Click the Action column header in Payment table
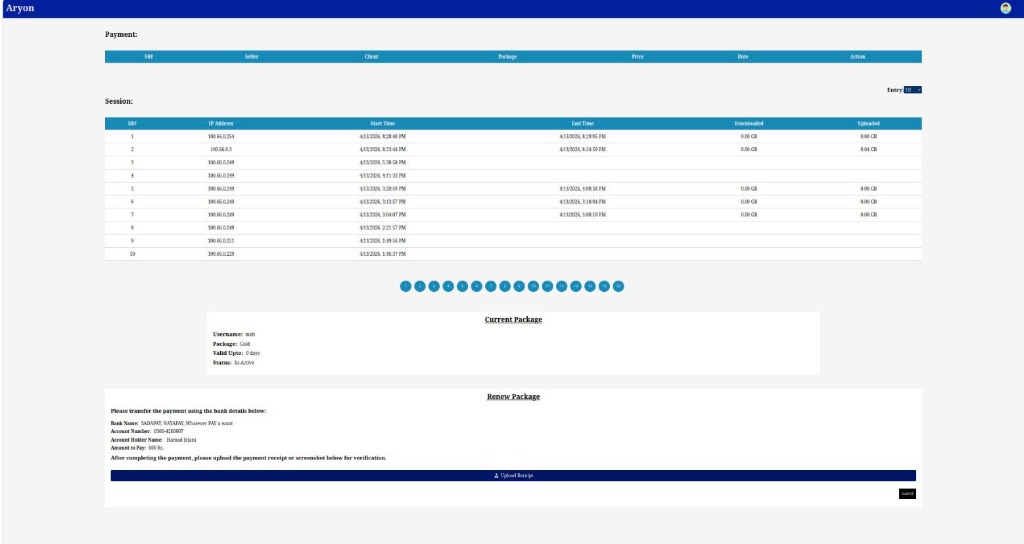This screenshot has width=1024, height=544. pos(857,57)
